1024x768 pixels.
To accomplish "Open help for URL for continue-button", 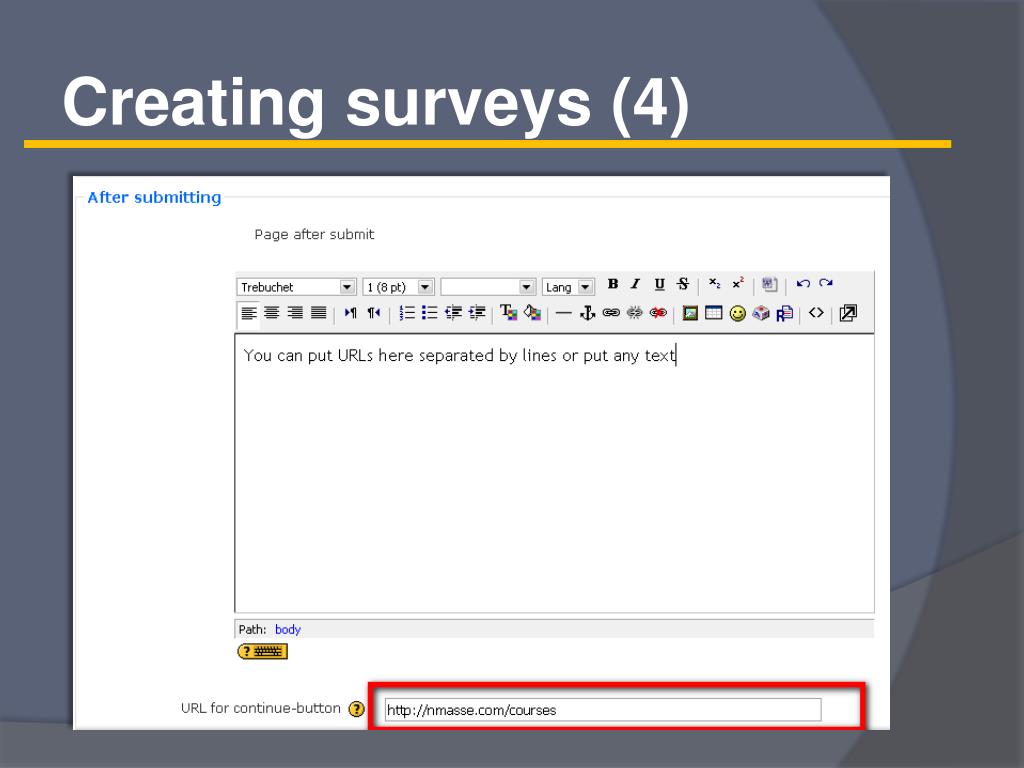I will (356, 709).
